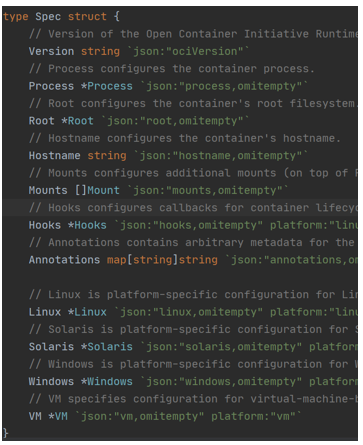363x445 pixels.
Task: Click the json:"root,omitempty" struct tag
Action: 175,121
